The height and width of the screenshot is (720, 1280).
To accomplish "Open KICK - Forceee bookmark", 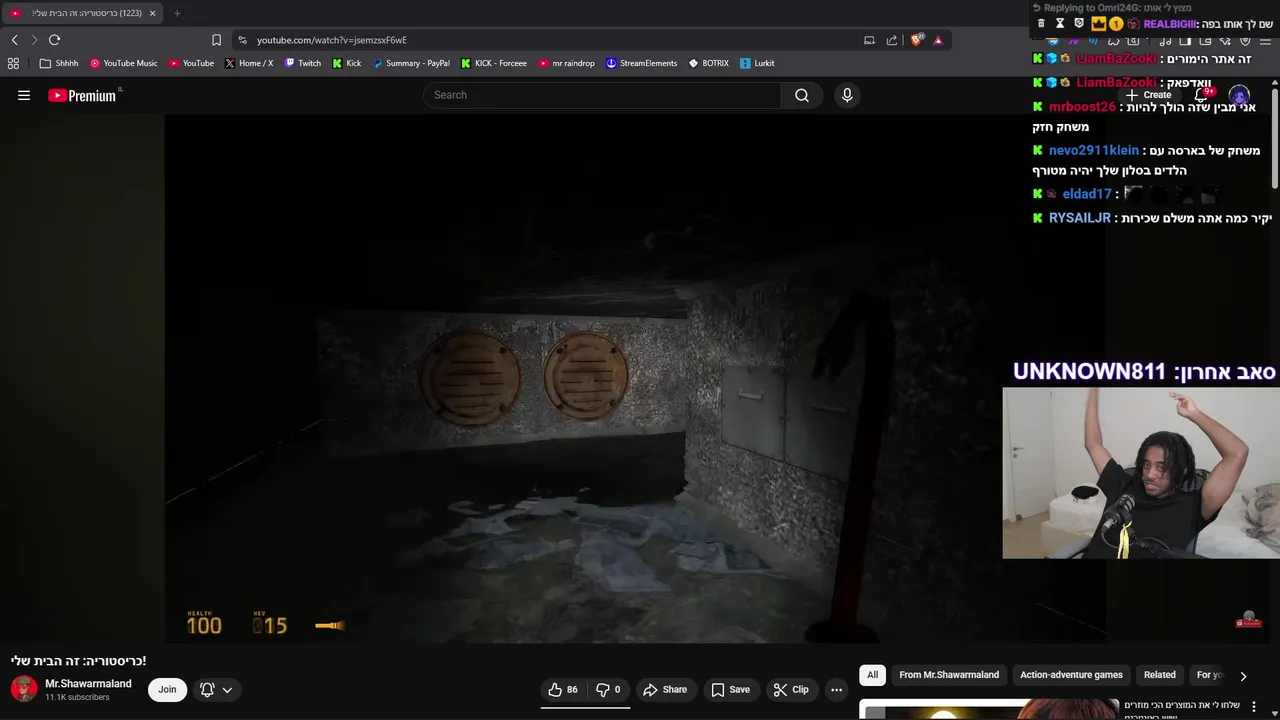I will [x=494, y=63].
